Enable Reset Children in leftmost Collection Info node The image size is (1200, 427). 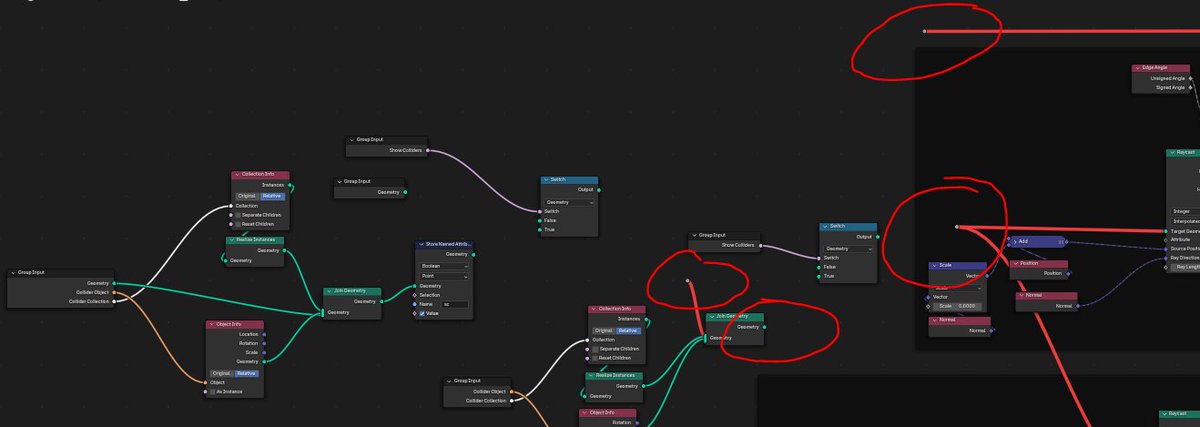coord(238,224)
